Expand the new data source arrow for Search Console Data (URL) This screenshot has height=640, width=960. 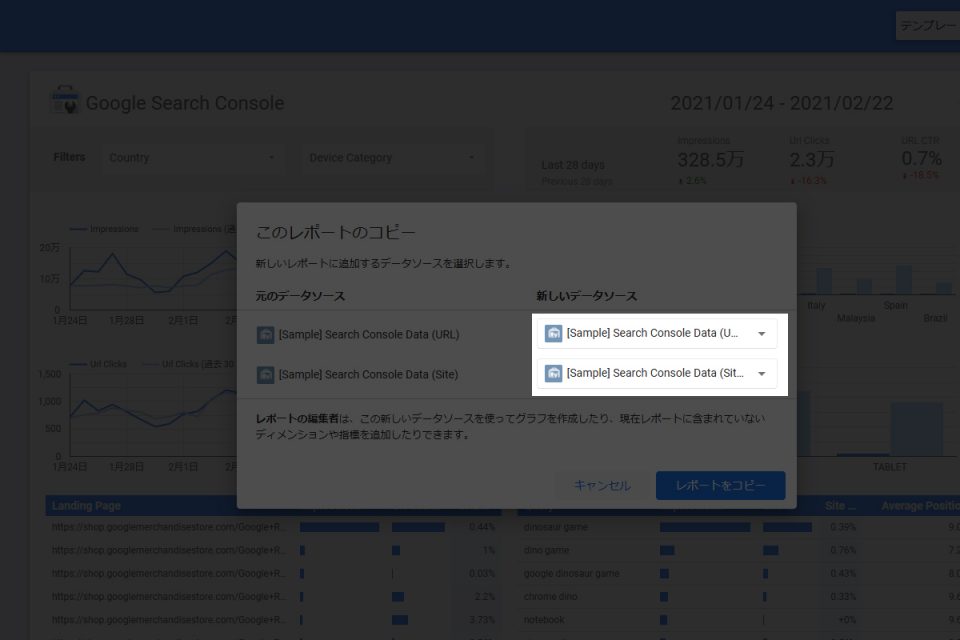pyautogui.click(x=761, y=334)
